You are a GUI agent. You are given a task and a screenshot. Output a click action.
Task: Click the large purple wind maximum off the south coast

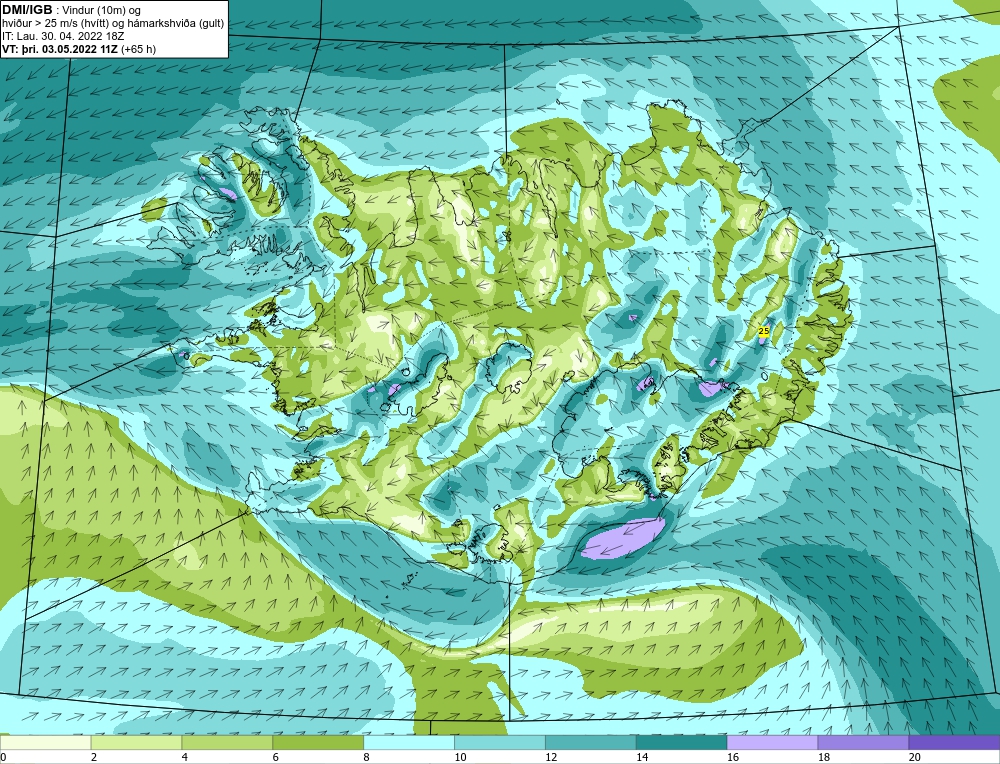(x=624, y=538)
